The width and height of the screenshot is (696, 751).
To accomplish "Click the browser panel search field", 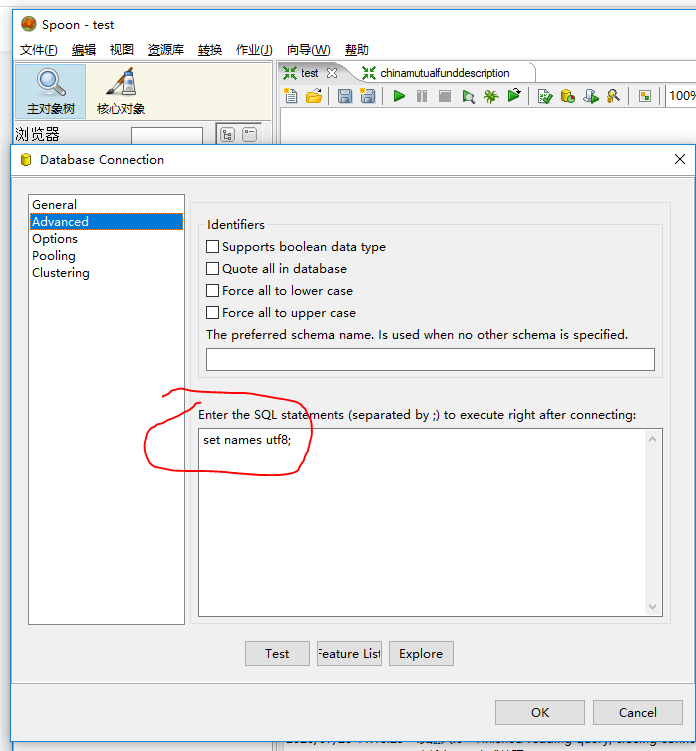I will pyautogui.click(x=167, y=136).
